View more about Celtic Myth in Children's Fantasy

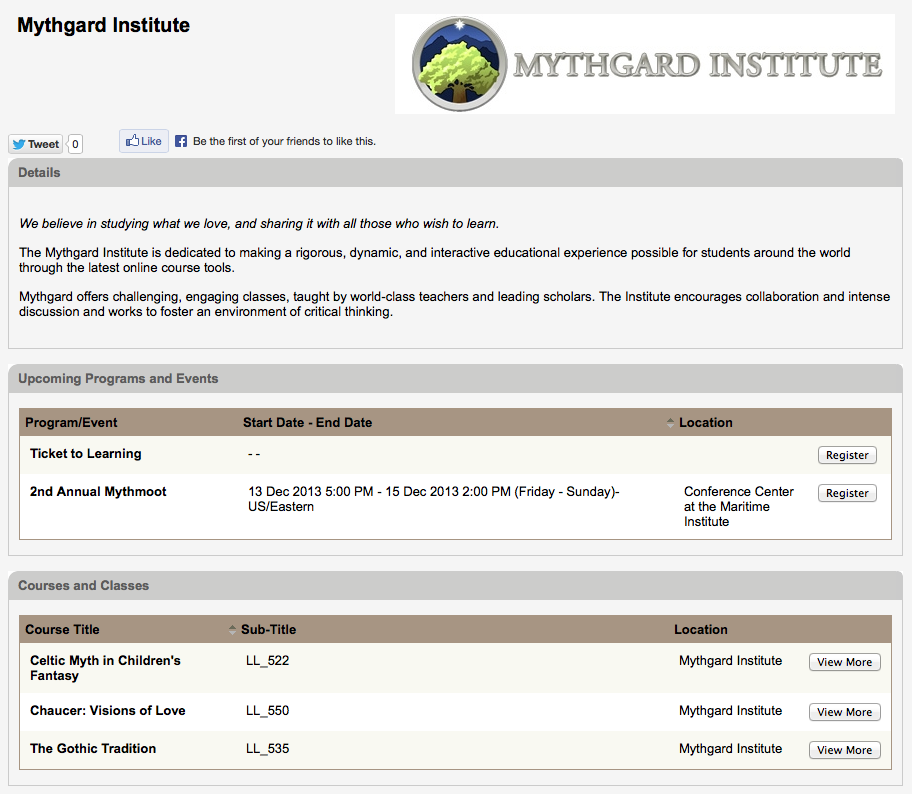pyautogui.click(x=845, y=662)
